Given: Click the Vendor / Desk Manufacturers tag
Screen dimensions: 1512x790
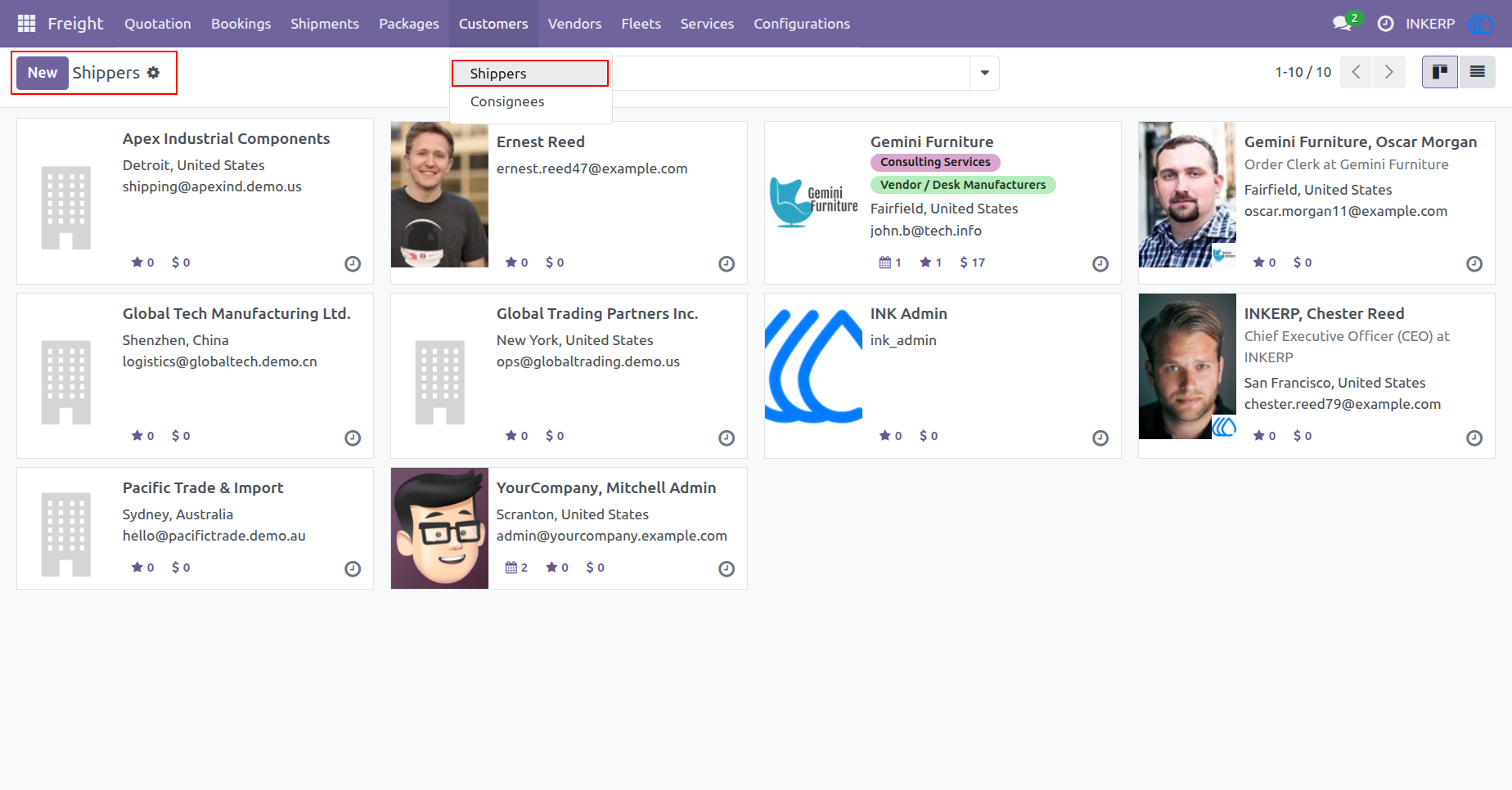Looking at the screenshot, I should click(963, 185).
